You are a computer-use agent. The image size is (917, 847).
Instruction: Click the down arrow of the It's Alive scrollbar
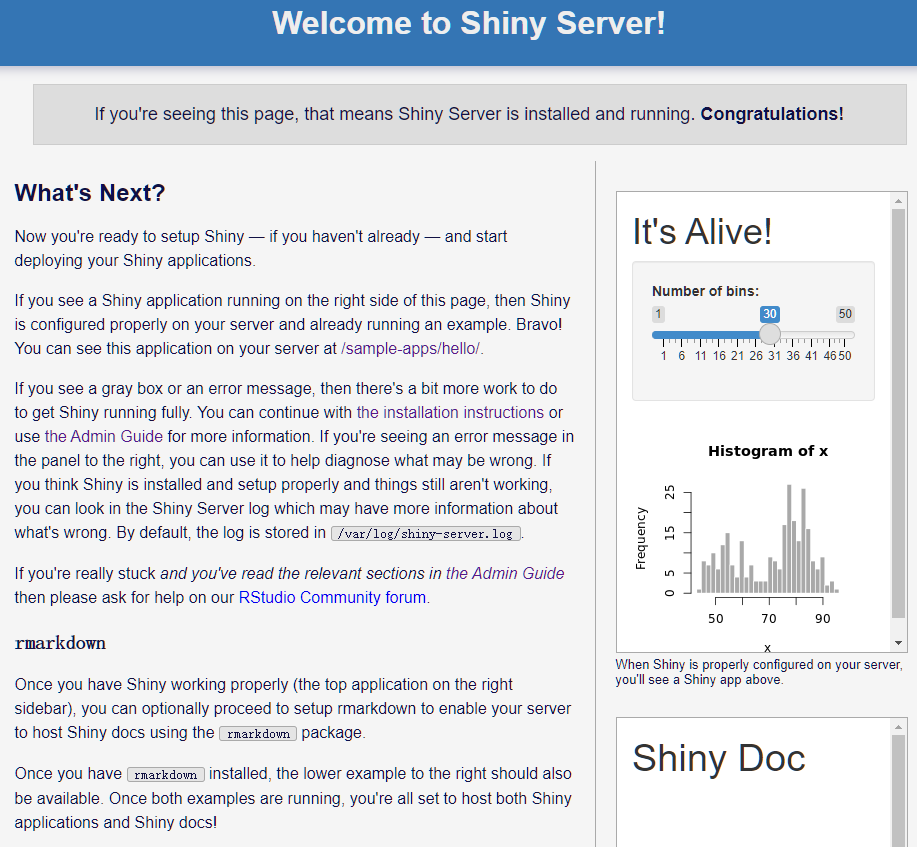point(898,643)
